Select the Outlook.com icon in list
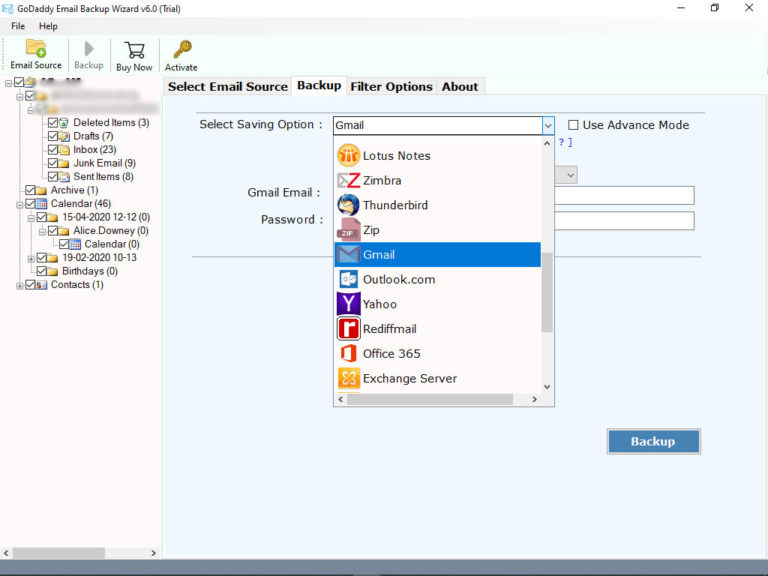Viewport: 768px width, 576px height. [348, 279]
